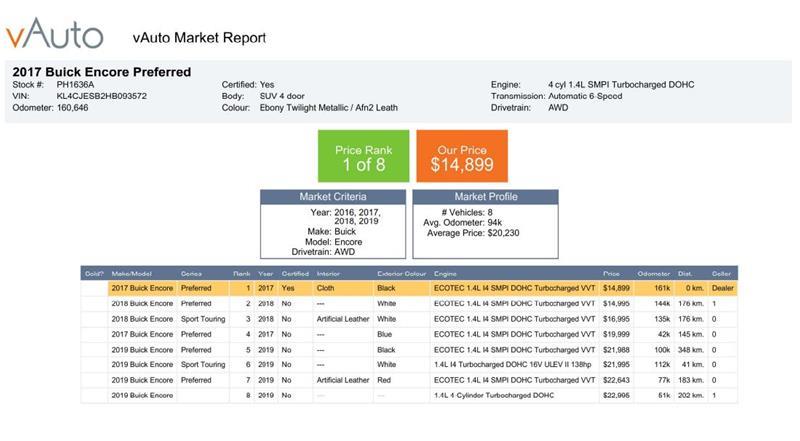The image size is (800, 441).
Task: Click # Vehicles: 8 in Market Profile
Action: coord(466,212)
